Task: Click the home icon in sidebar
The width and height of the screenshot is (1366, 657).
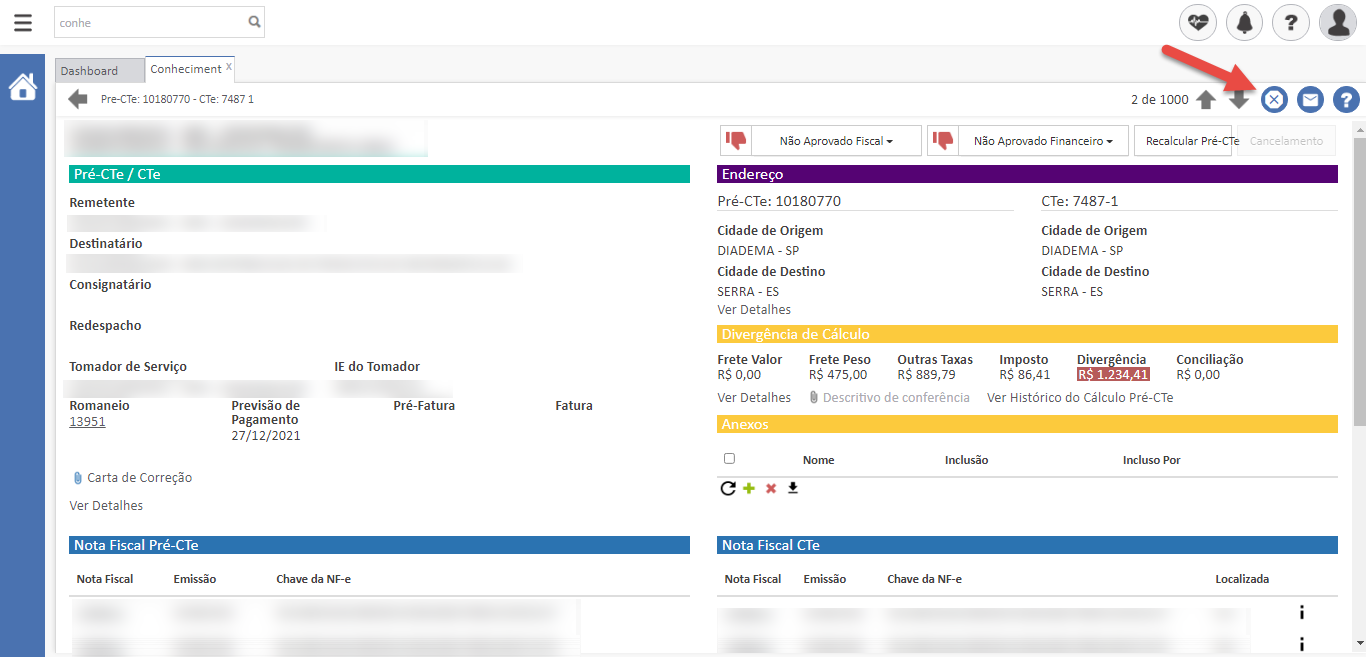Action: point(23,88)
